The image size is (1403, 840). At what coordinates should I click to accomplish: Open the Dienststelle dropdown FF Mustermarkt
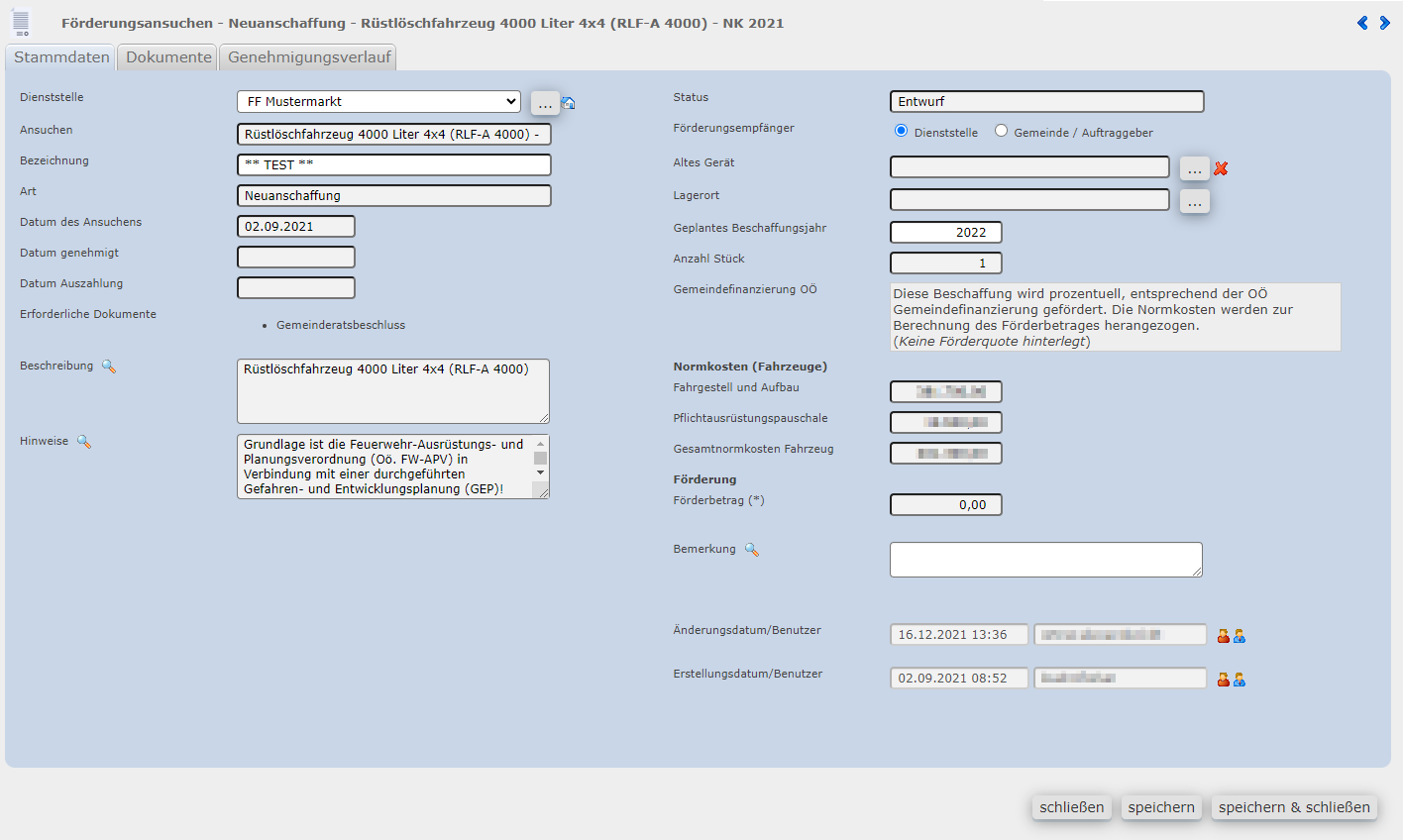coord(378,101)
